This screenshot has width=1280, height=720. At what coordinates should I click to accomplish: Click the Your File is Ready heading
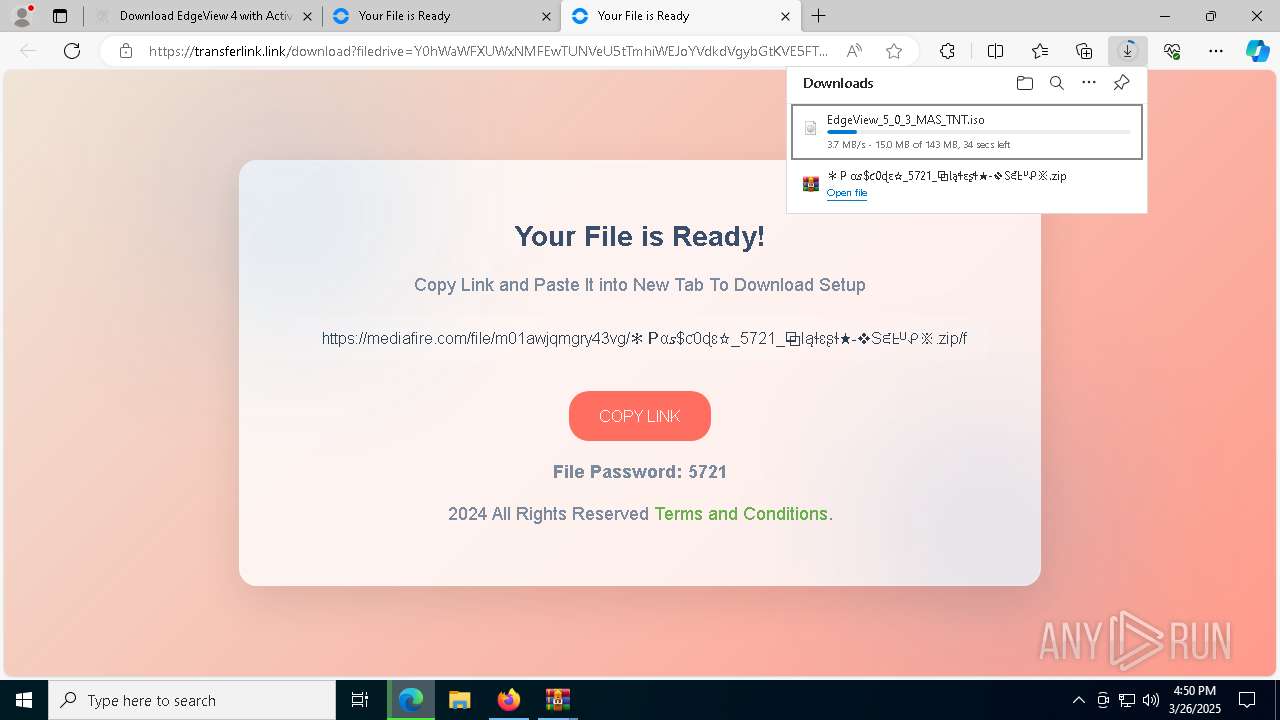[640, 237]
